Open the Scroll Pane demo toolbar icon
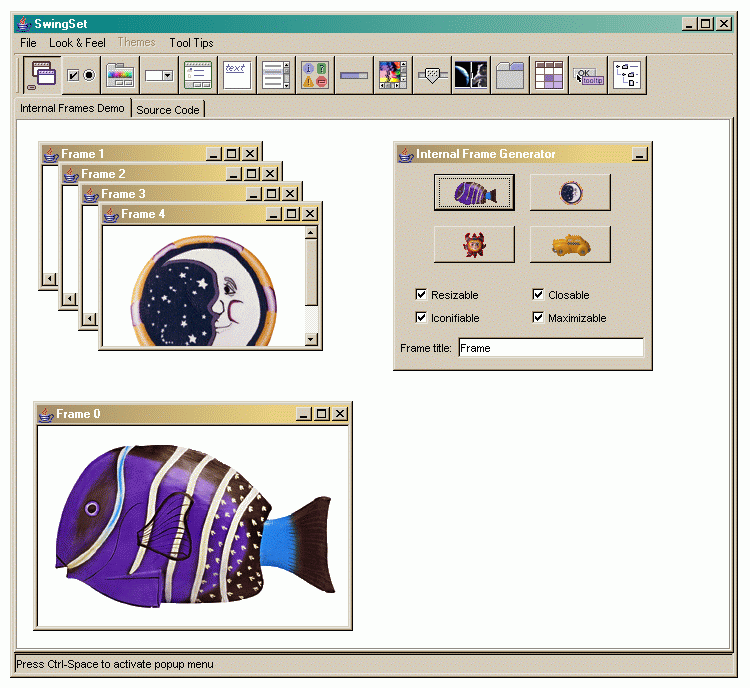This screenshot has width=750, height=688. 393,75
